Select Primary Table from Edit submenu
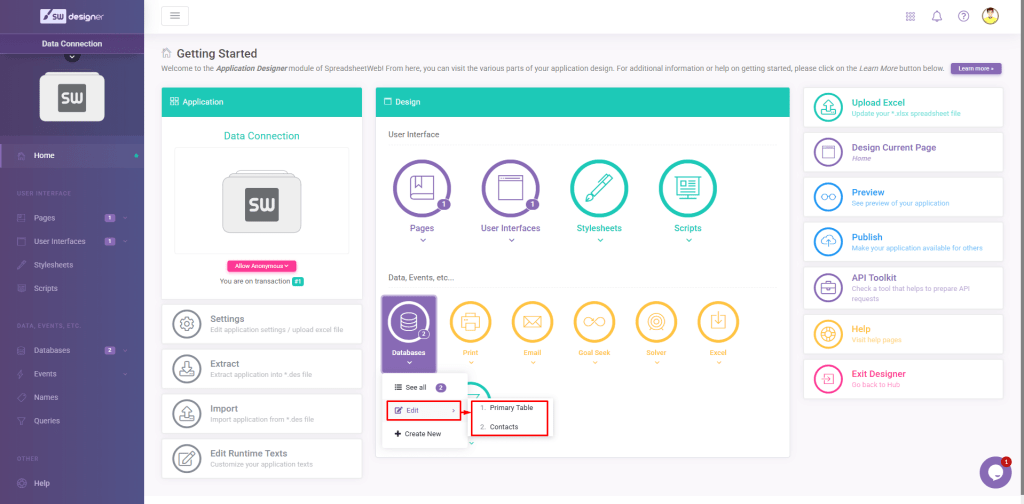Image resolution: width=1024 pixels, height=504 pixels. tap(511, 407)
